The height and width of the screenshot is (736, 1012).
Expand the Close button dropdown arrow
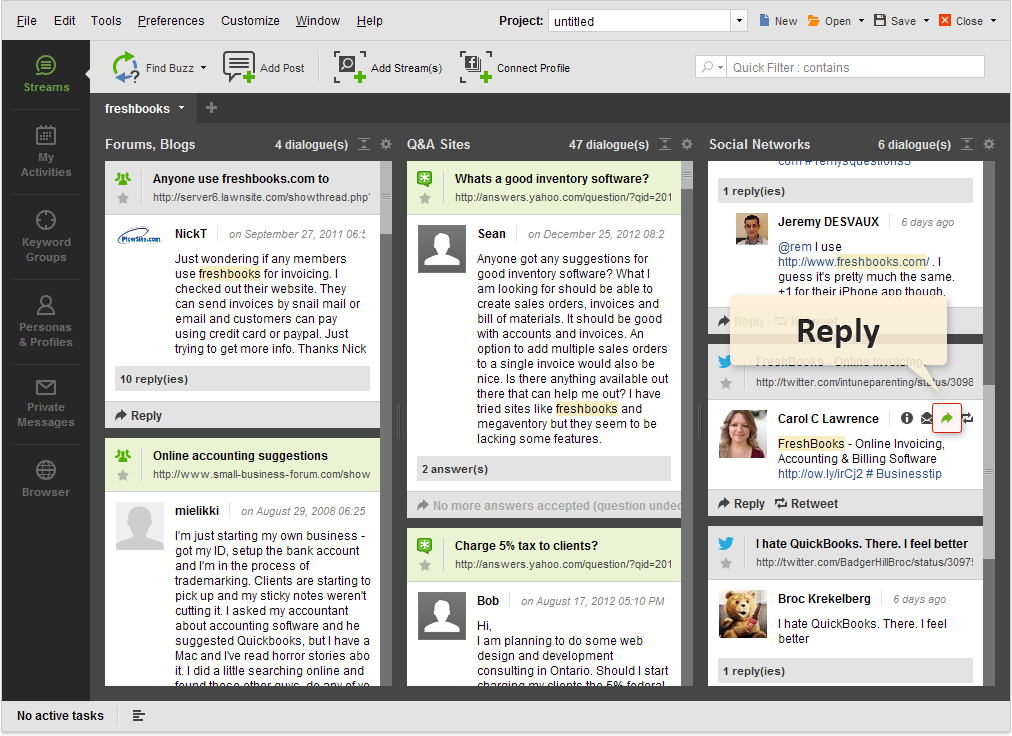[x=993, y=21]
